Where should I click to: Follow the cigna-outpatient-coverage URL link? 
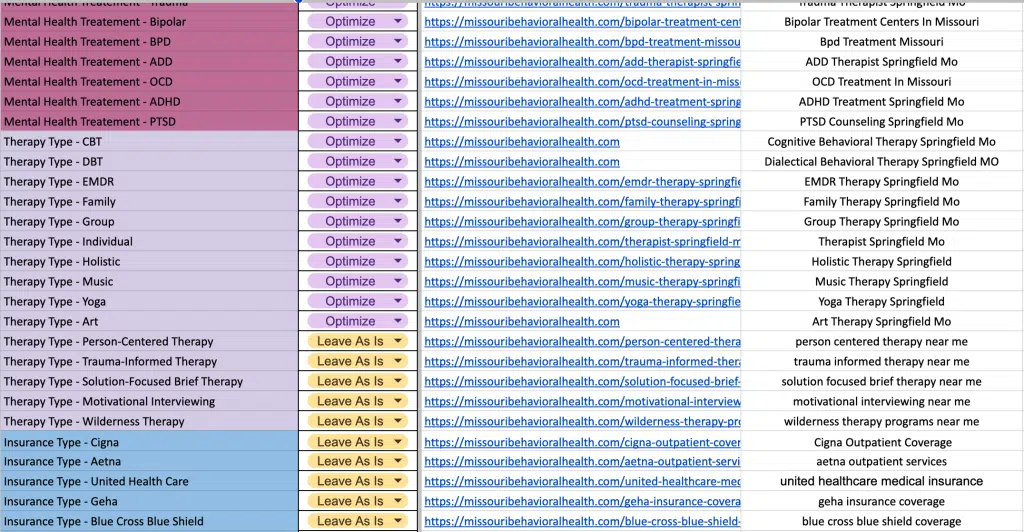(x=582, y=442)
